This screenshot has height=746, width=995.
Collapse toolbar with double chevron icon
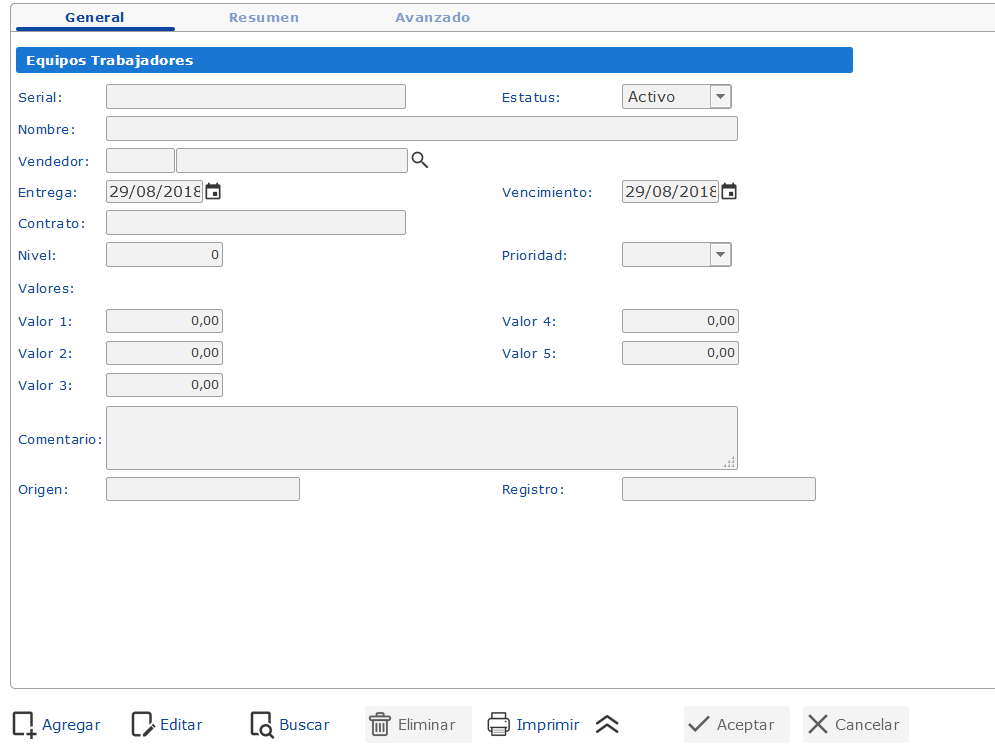pos(607,725)
